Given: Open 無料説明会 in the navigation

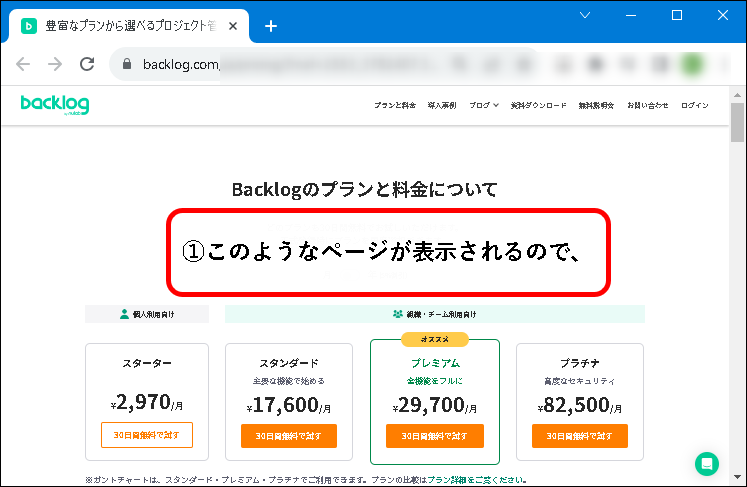Looking at the screenshot, I should point(596,105).
